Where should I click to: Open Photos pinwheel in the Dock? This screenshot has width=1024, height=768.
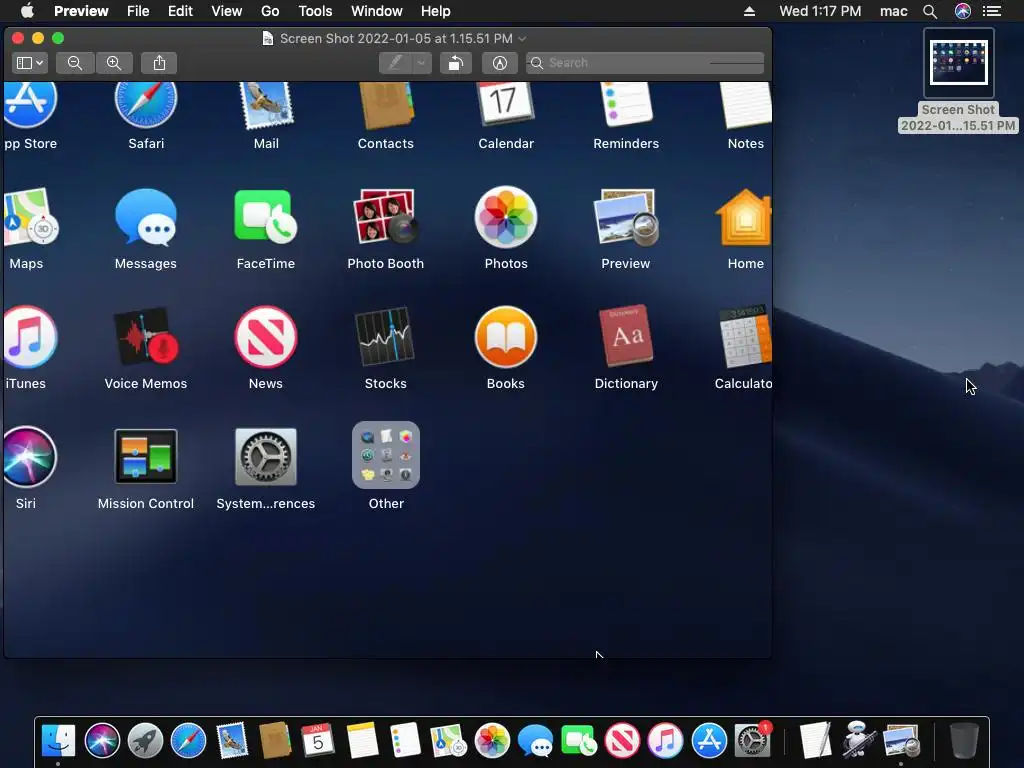[x=492, y=741]
